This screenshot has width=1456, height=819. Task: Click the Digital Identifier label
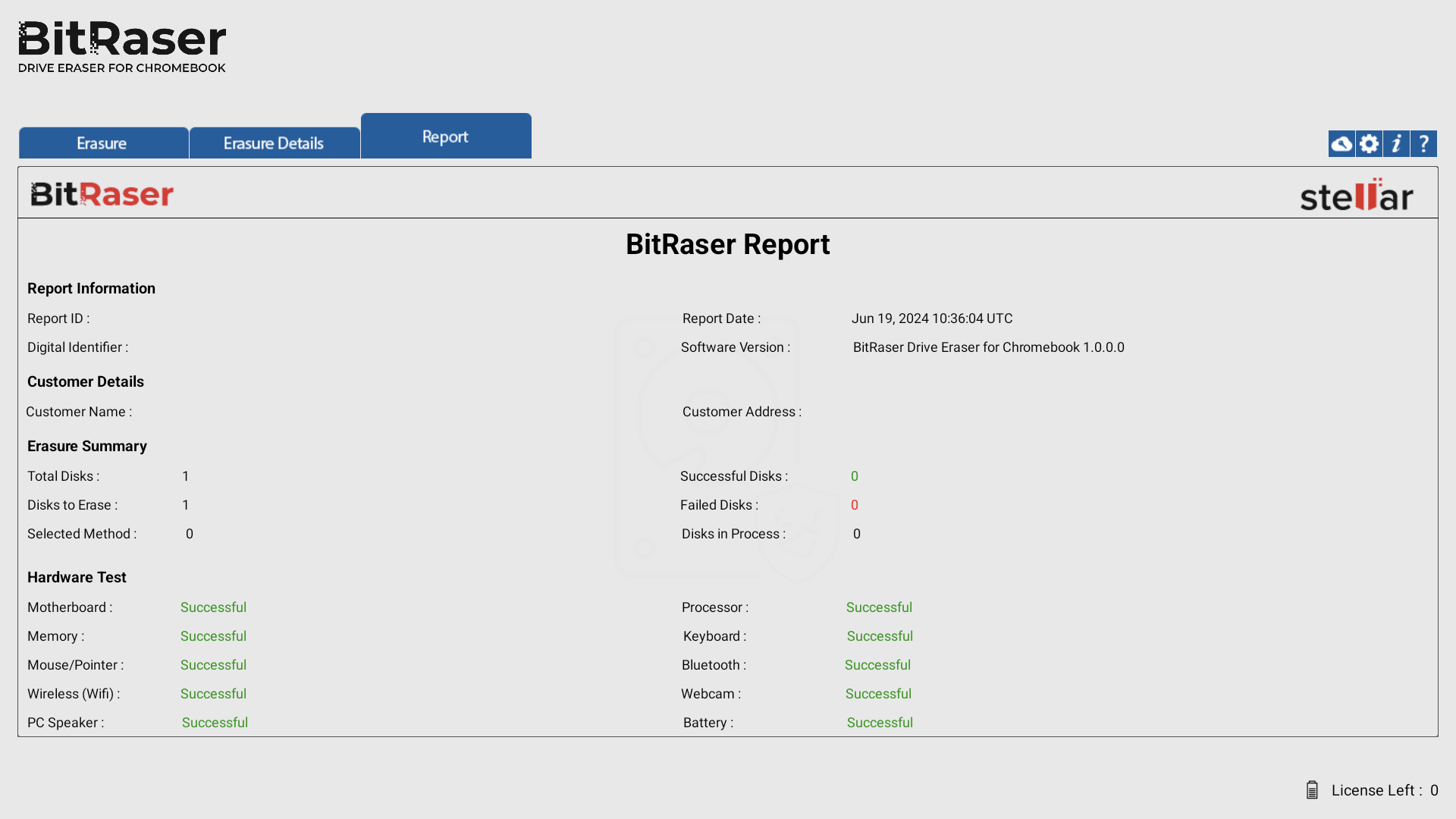tap(77, 347)
